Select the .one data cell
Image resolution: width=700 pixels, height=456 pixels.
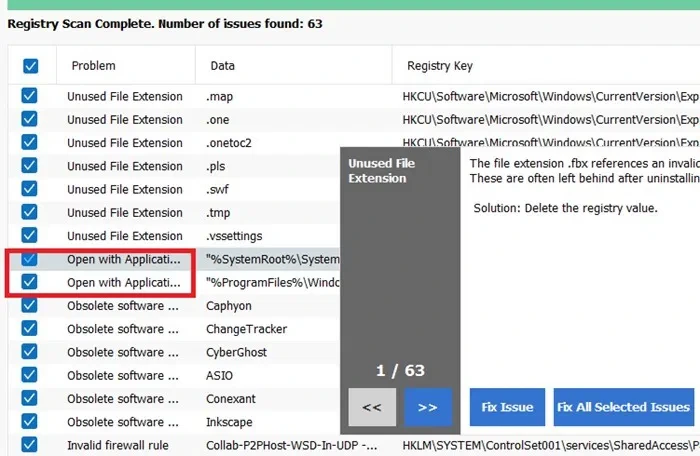217,120
